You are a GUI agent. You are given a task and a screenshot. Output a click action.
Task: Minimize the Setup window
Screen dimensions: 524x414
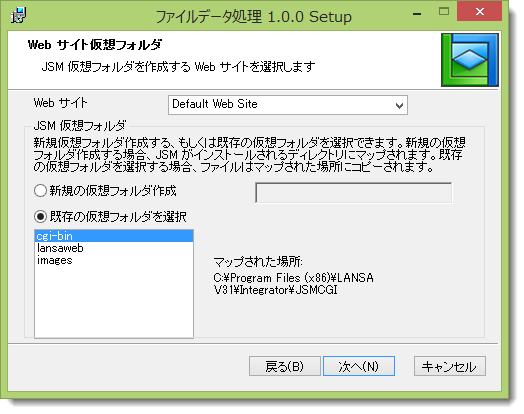(x=417, y=14)
